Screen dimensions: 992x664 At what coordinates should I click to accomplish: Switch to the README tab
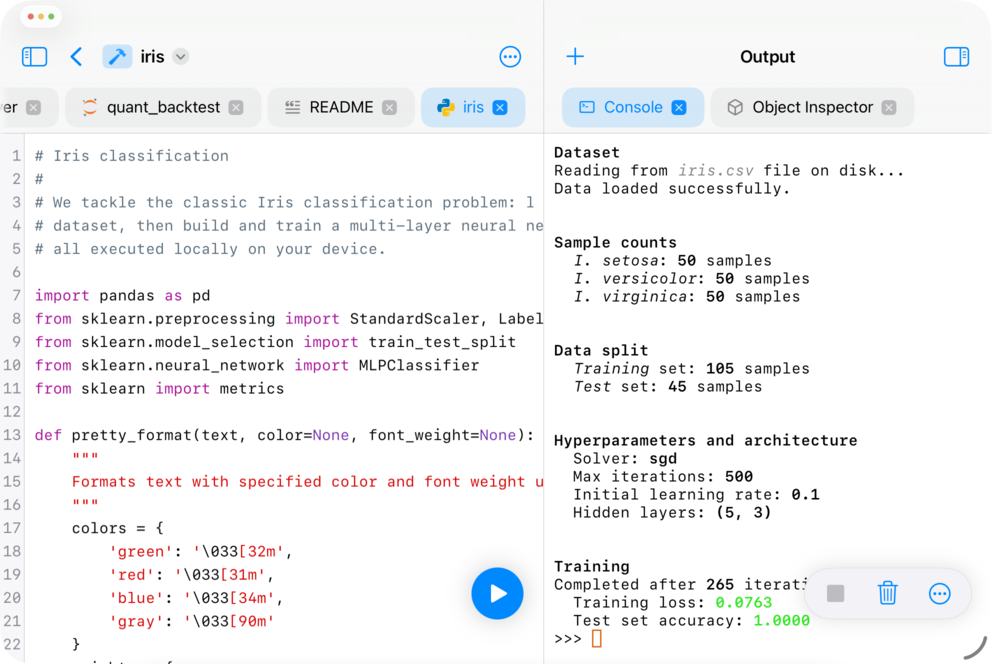[341, 108]
